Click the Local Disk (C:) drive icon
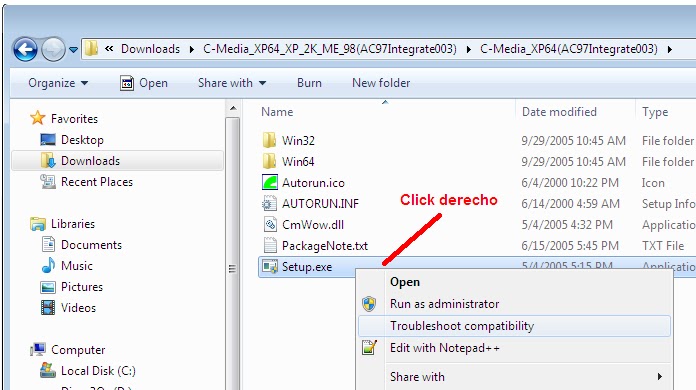 [x=48, y=370]
